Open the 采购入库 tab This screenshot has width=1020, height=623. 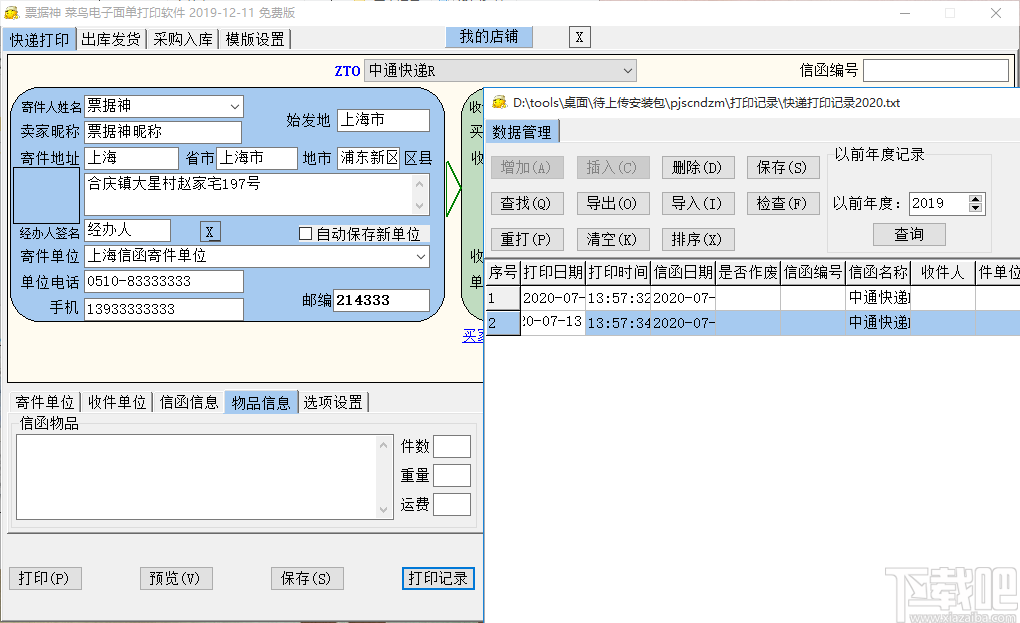point(183,40)
